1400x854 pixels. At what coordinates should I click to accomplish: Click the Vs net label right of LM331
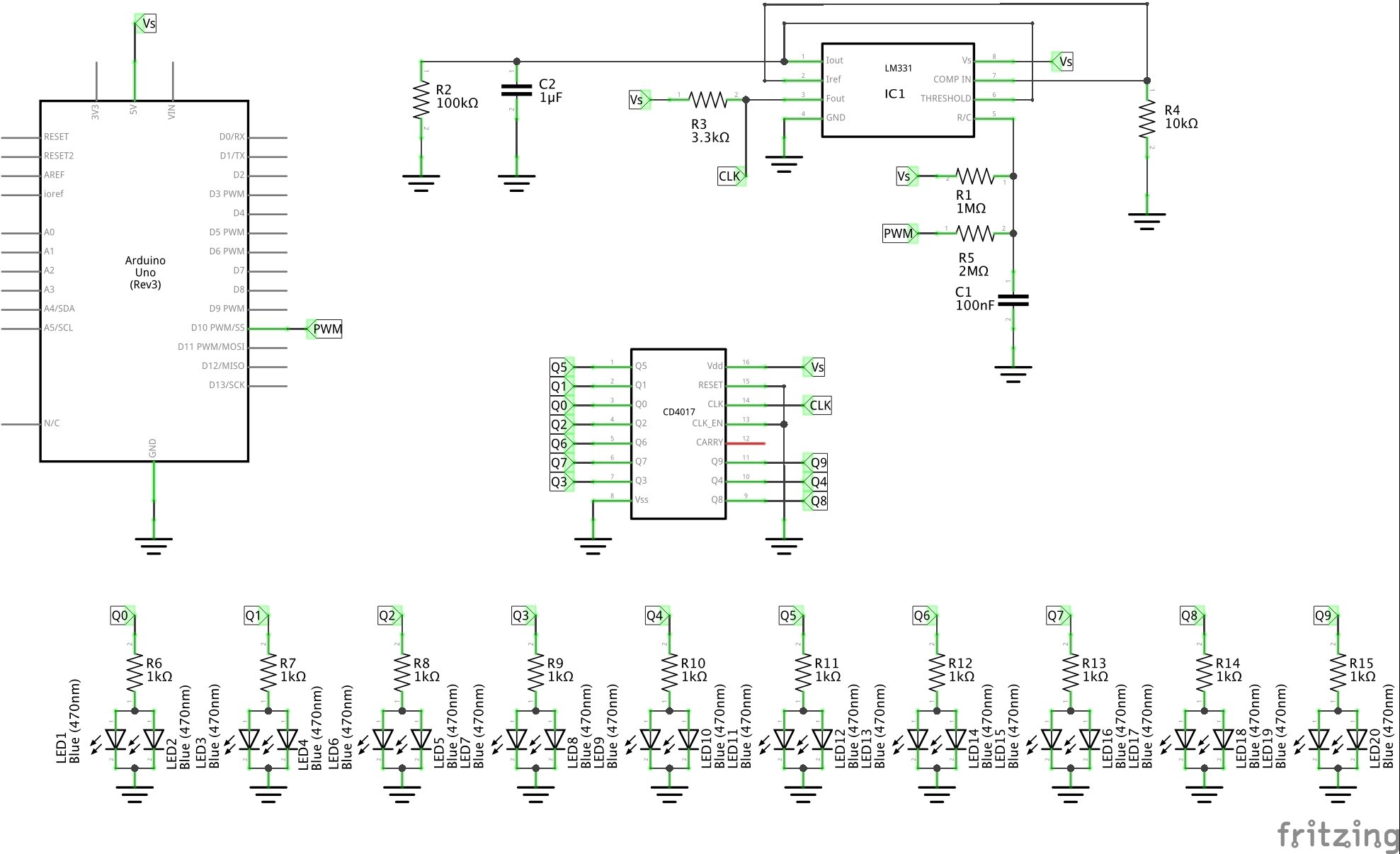click(x=1062, y=62)
